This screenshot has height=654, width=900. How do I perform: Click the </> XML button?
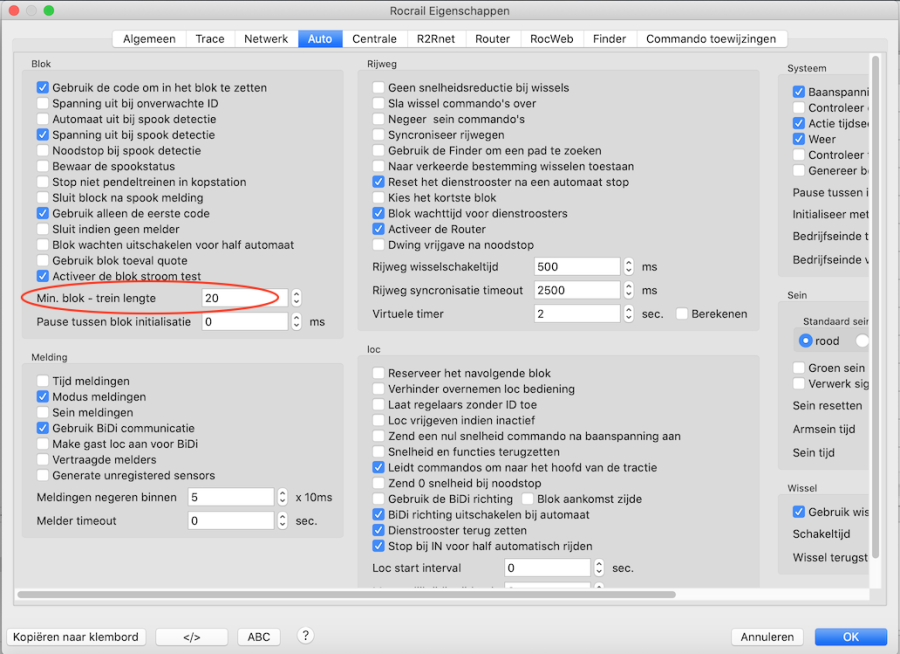pos(192,637)
